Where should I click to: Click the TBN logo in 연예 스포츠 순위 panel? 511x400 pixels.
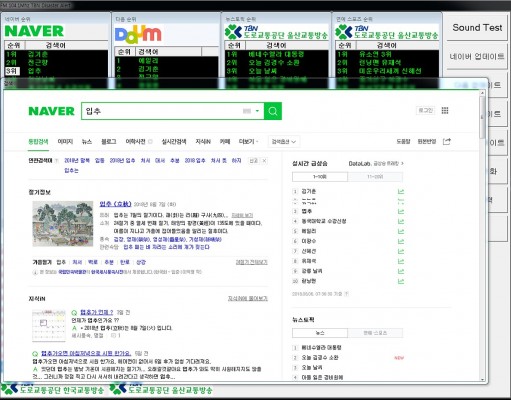(x=387, y=32)
